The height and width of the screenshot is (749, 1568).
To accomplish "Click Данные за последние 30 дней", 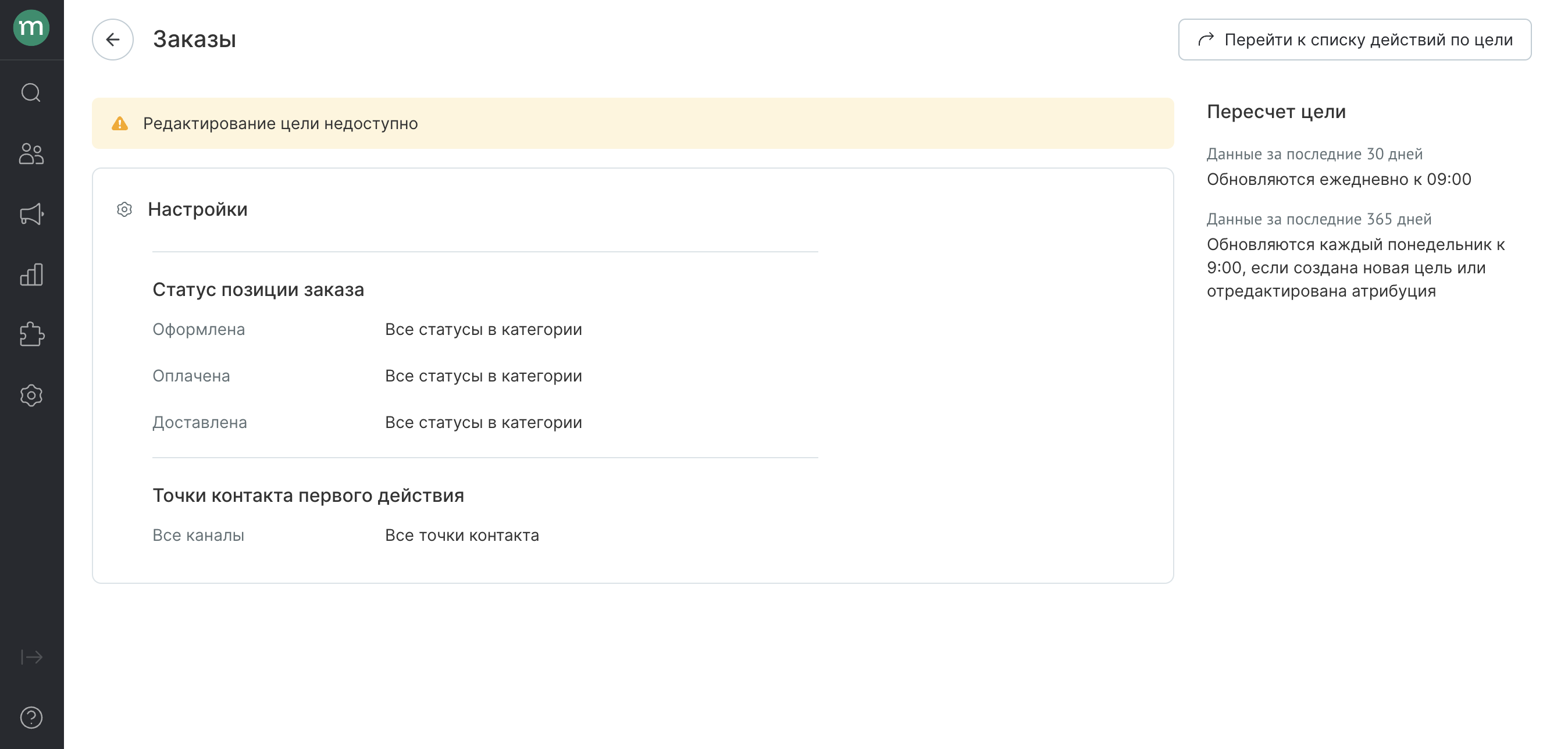I will click(1315, 154).
